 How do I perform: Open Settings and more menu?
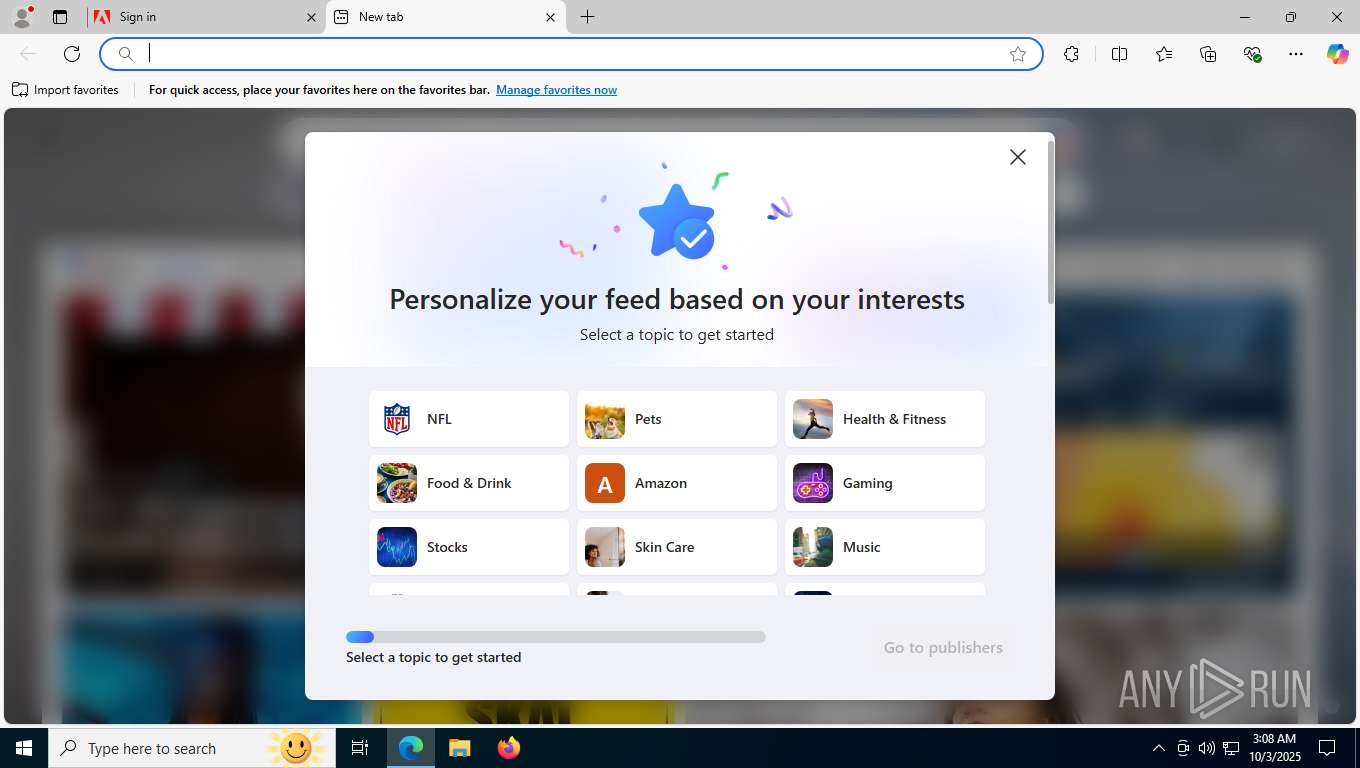tap(1296, 54)
